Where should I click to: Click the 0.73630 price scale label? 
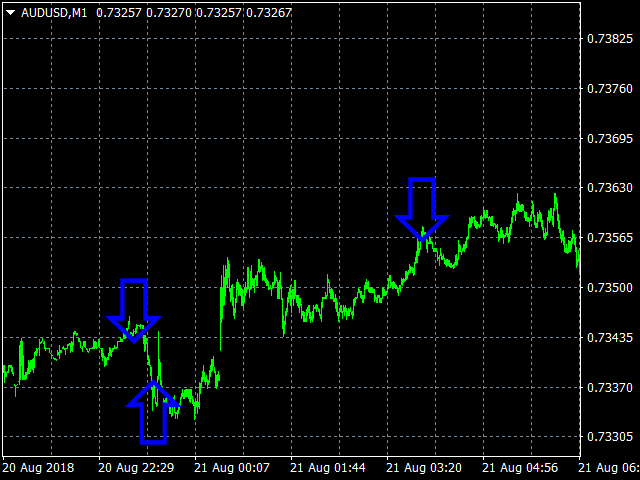click(611, 188)
